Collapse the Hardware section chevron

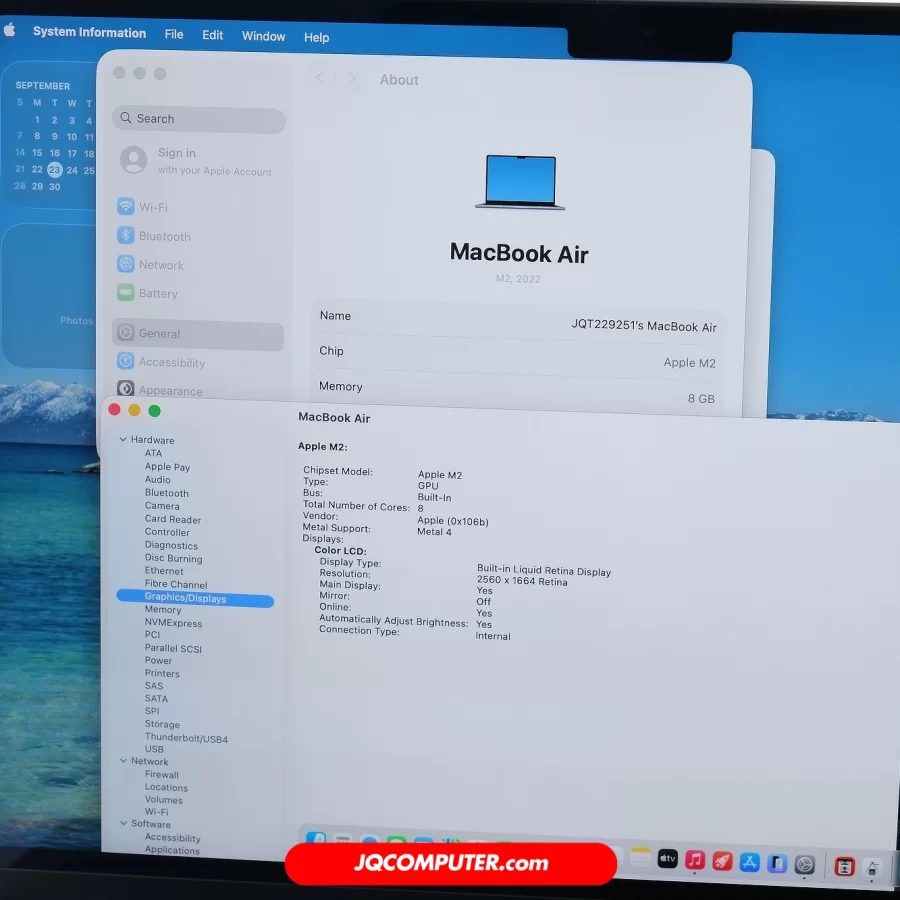point(123,439)
